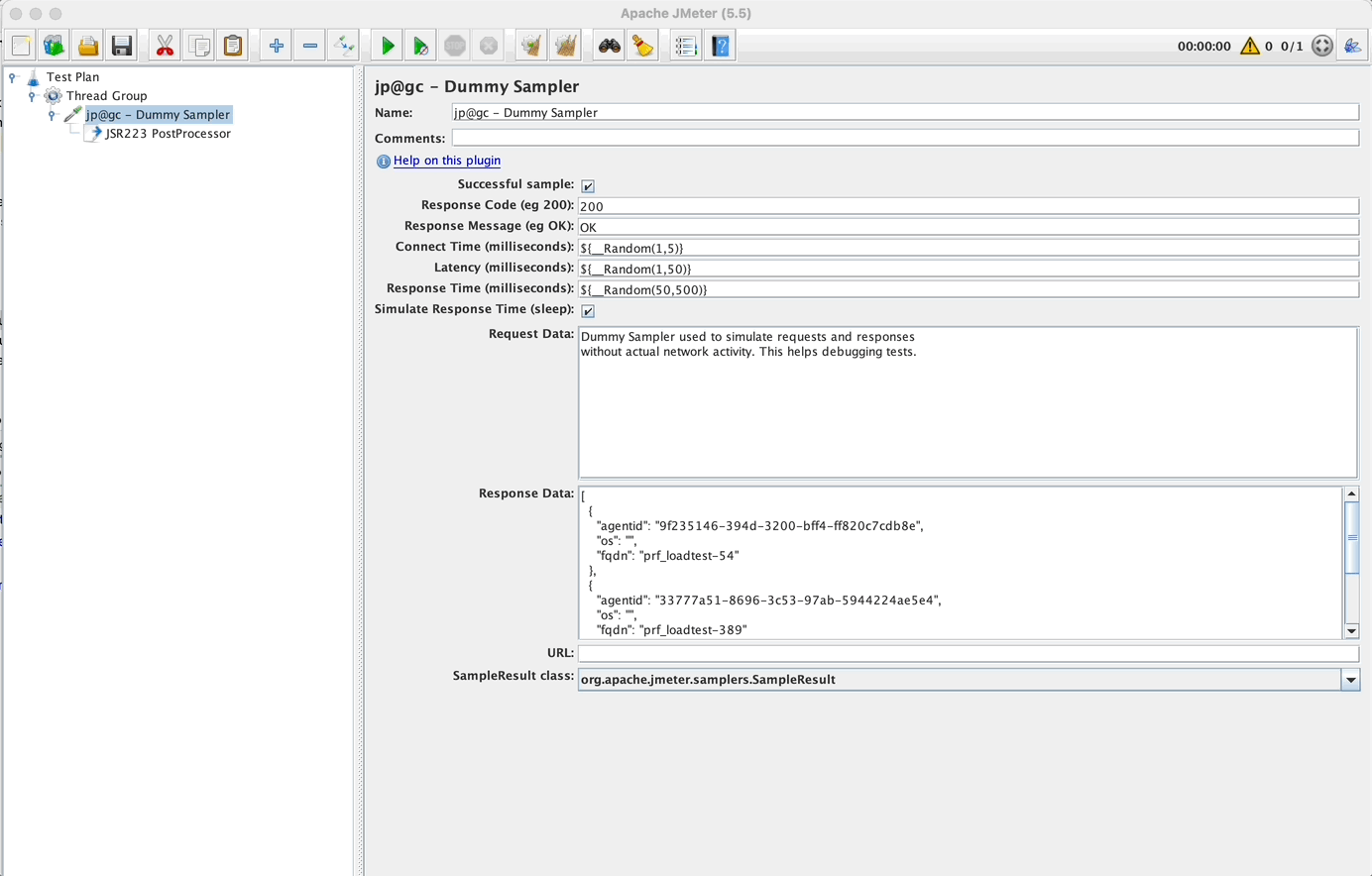
Task: Click the Response Time field
Action: click(969, 289)
